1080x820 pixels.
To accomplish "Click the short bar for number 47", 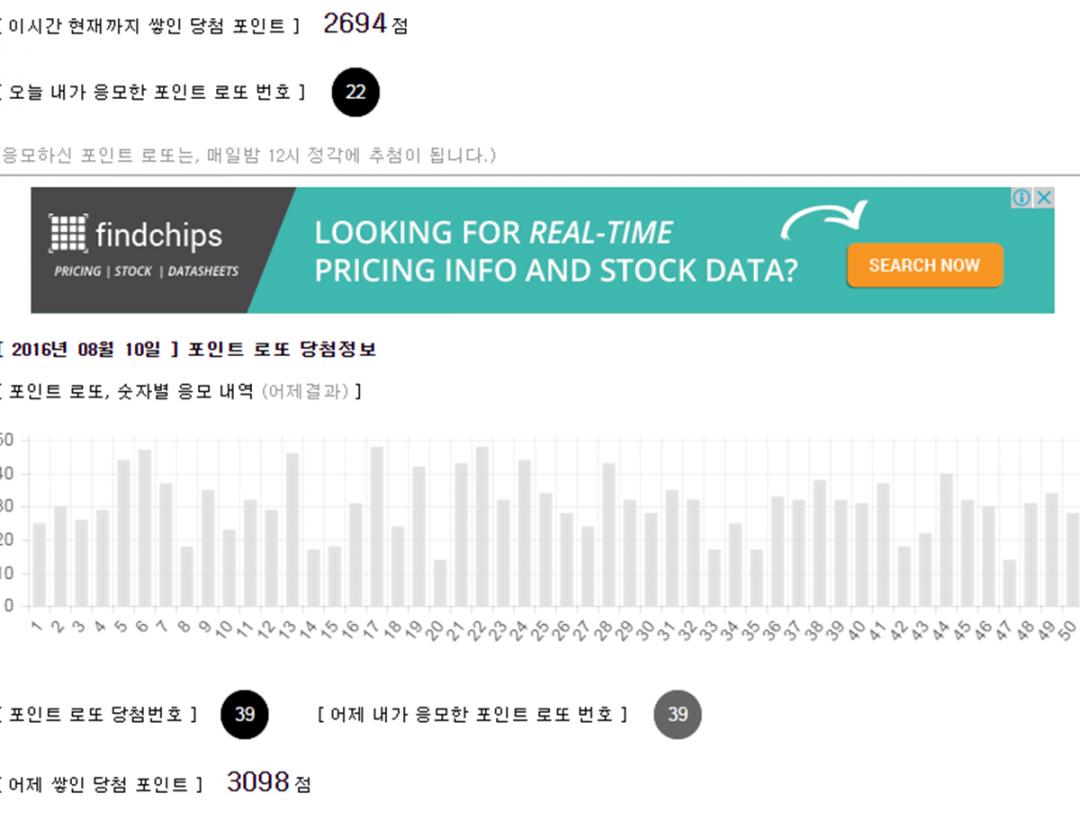I will coord(1009,583).
